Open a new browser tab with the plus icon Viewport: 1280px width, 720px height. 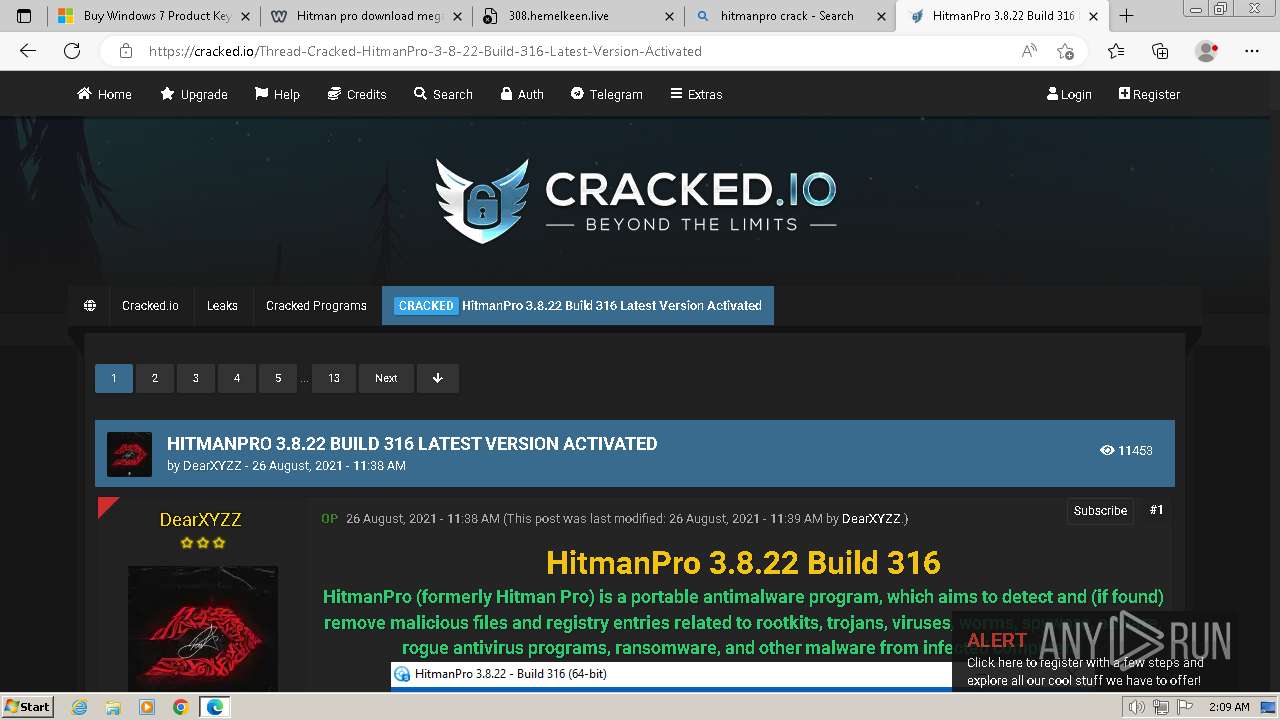(1126, 16)
